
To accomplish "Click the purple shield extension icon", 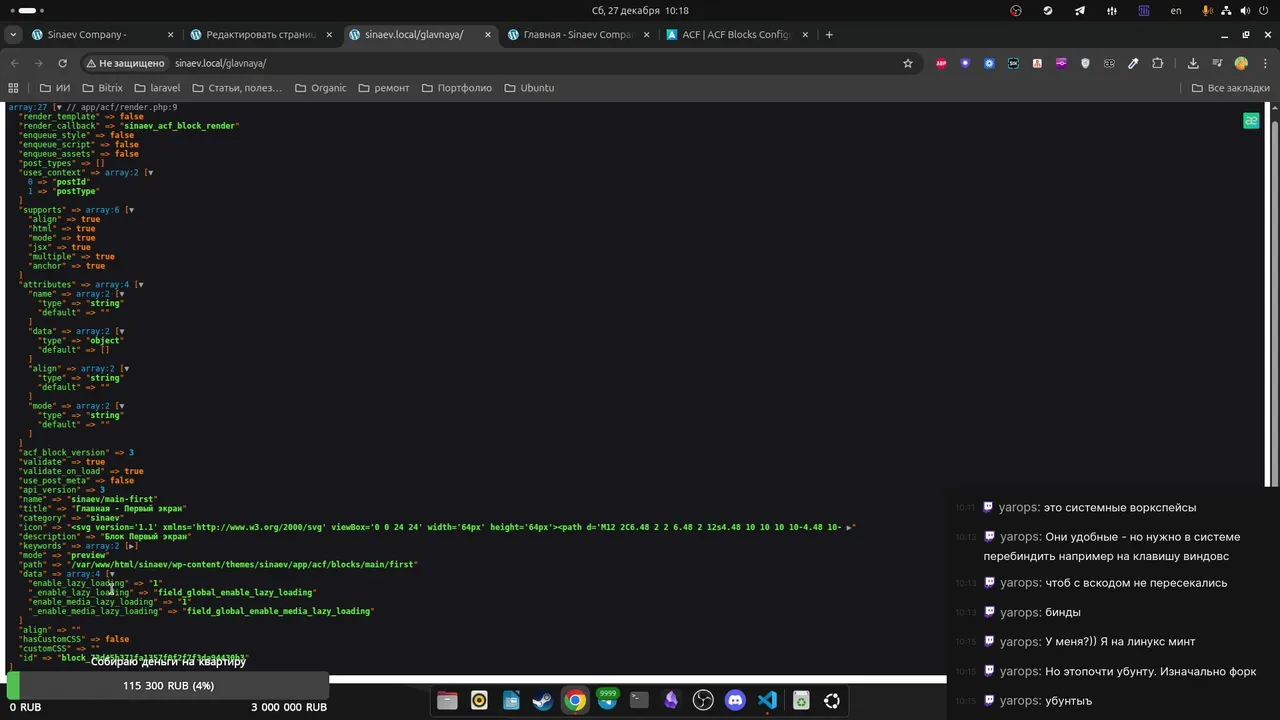I will [x=965, y=63].
